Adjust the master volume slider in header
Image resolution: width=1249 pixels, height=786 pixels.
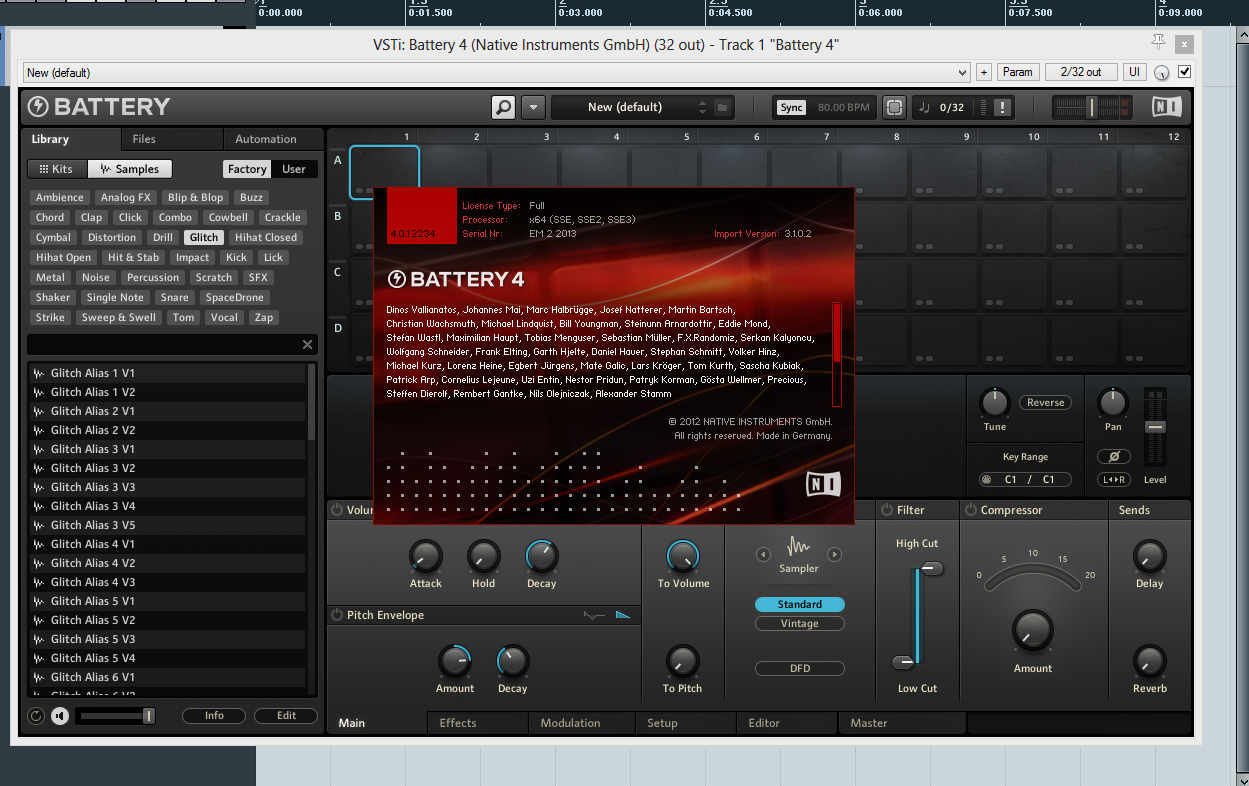[x=1092, y=107]
